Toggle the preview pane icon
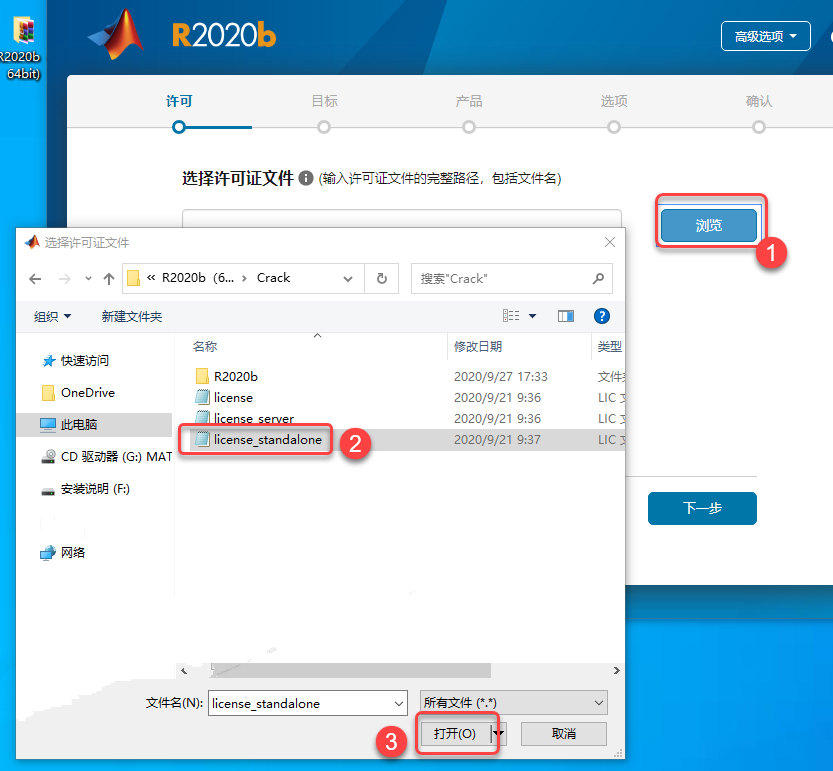 [566, 316]
